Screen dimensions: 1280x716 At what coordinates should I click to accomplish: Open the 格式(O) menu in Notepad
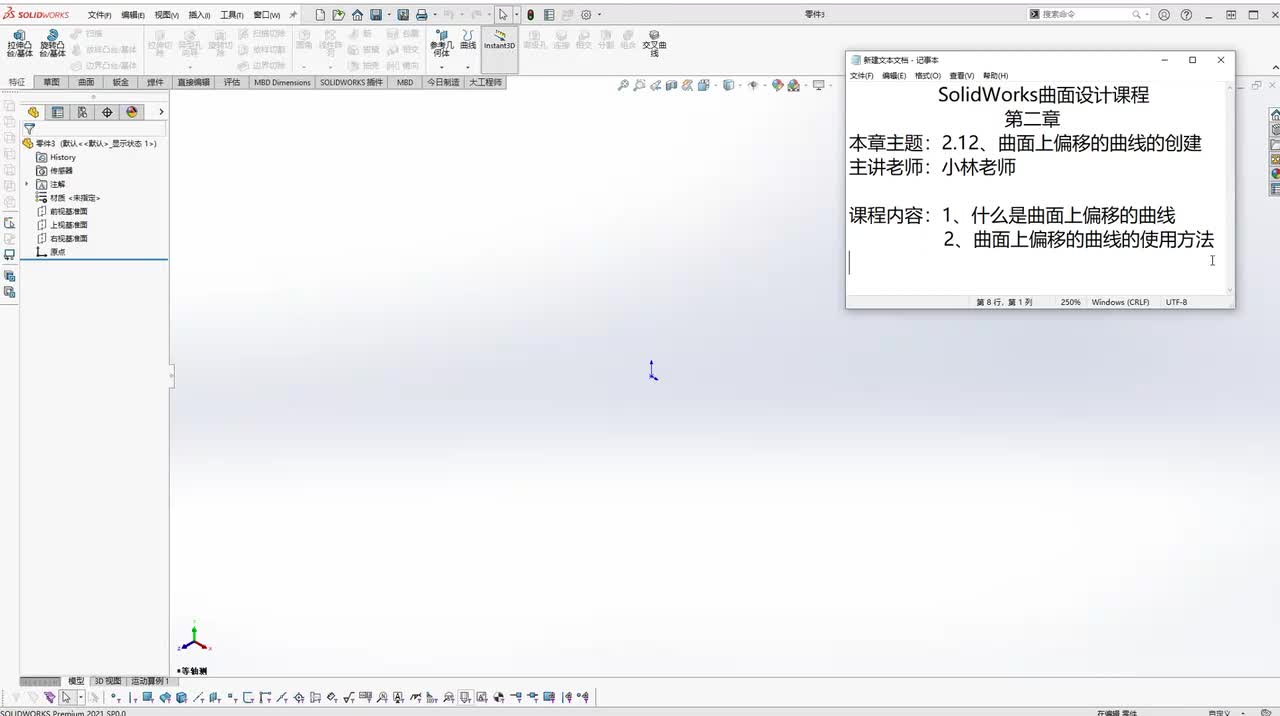(x=927, y=76)
